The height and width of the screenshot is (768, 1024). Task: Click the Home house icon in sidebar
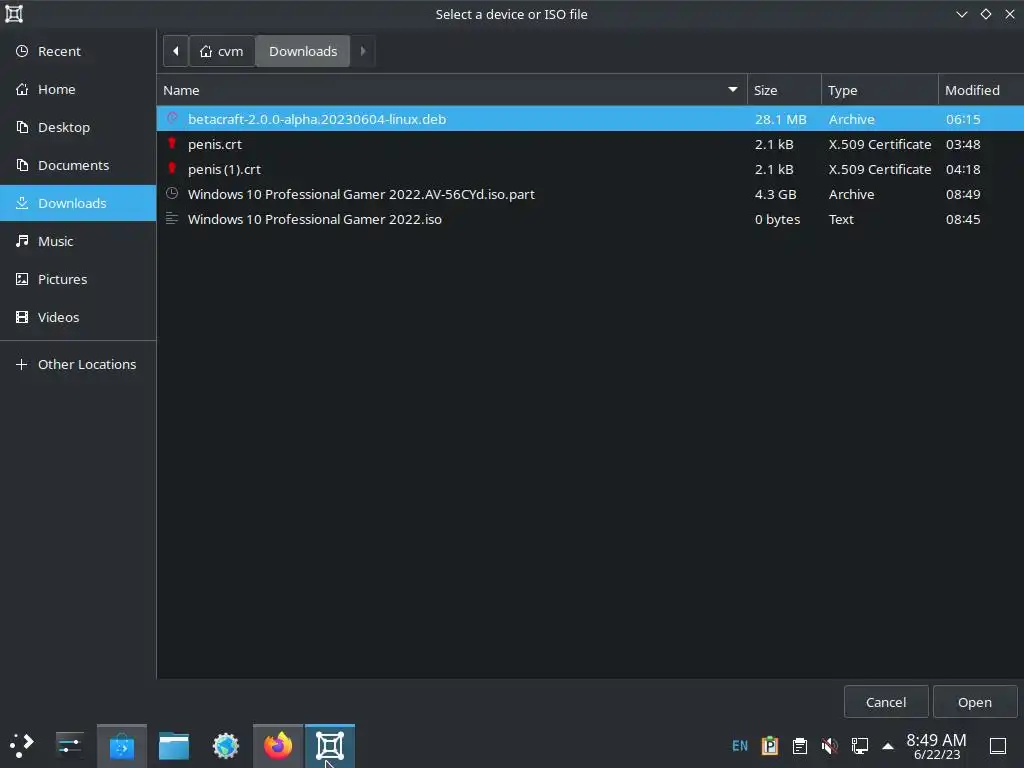pyautogui.click(x=22, y=89)
